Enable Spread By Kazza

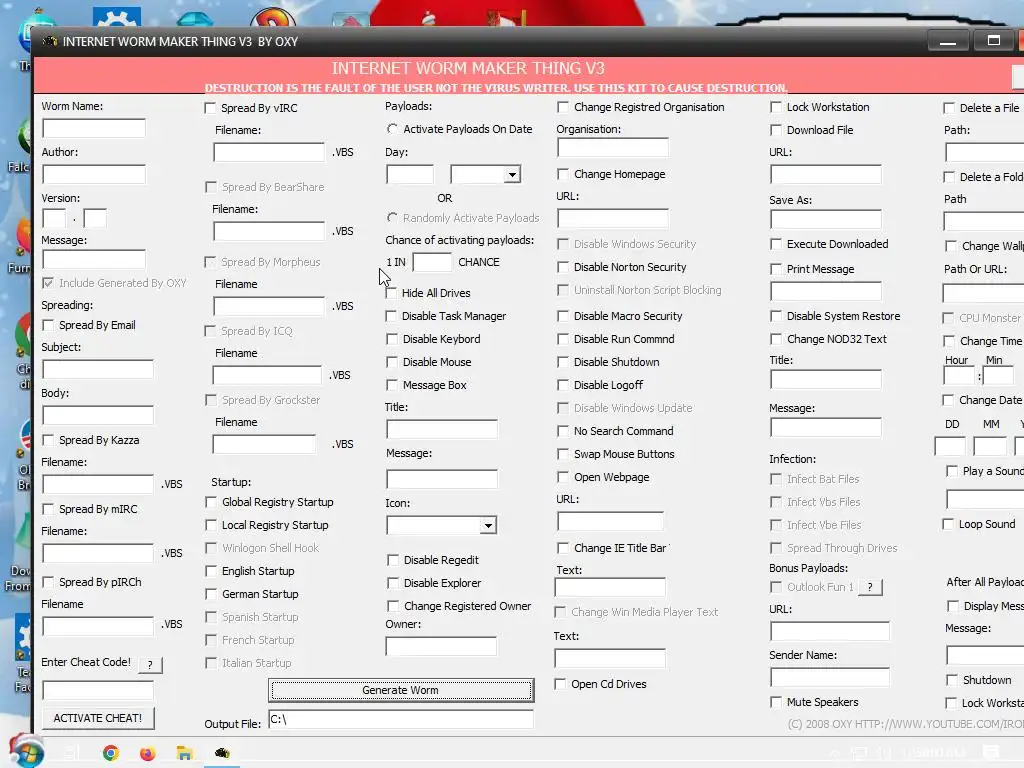pyautogui.click(x=48, y=440)
